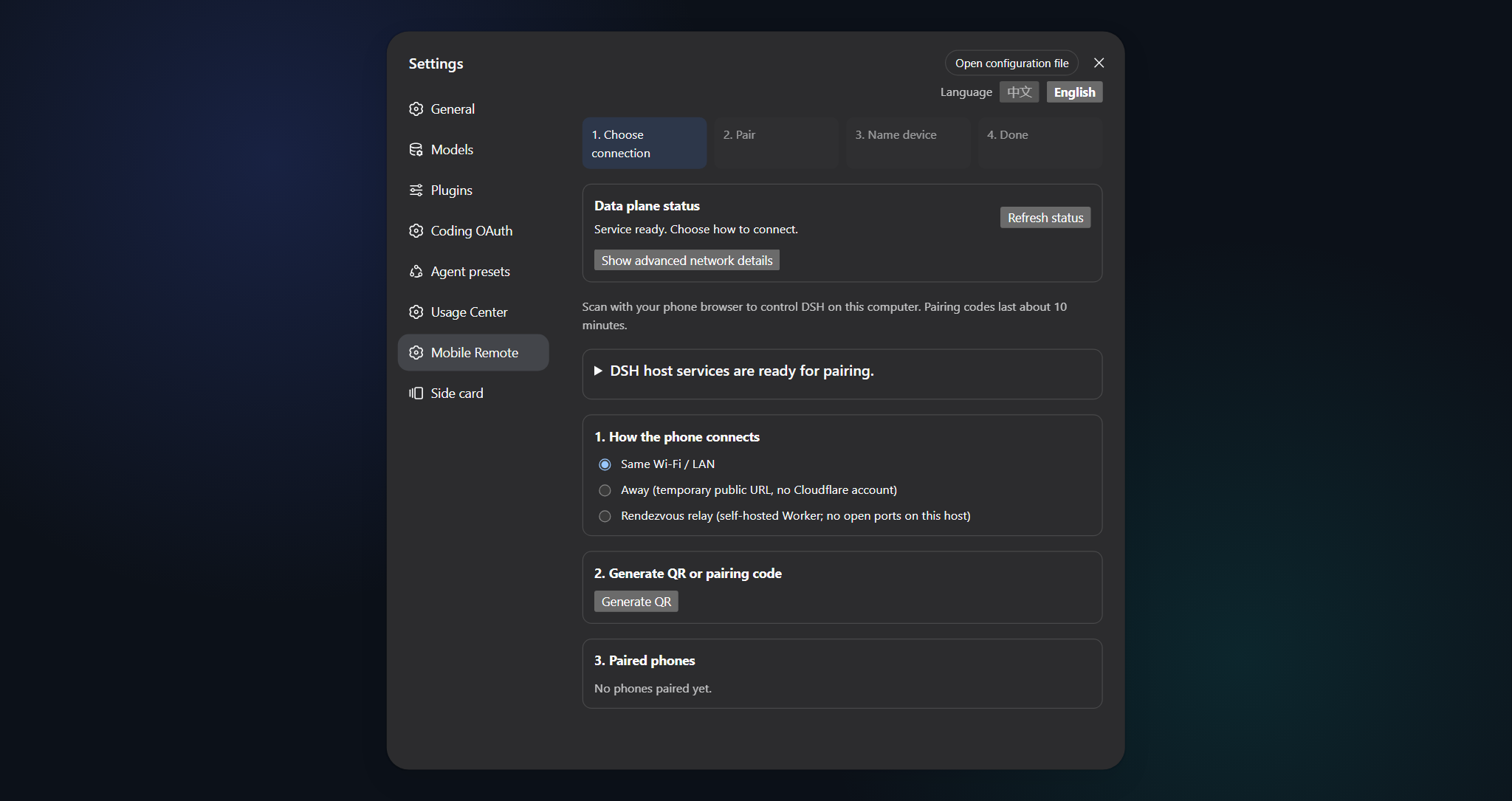Click the 'Language' label
1512x801 pixels.
(966, 92)
